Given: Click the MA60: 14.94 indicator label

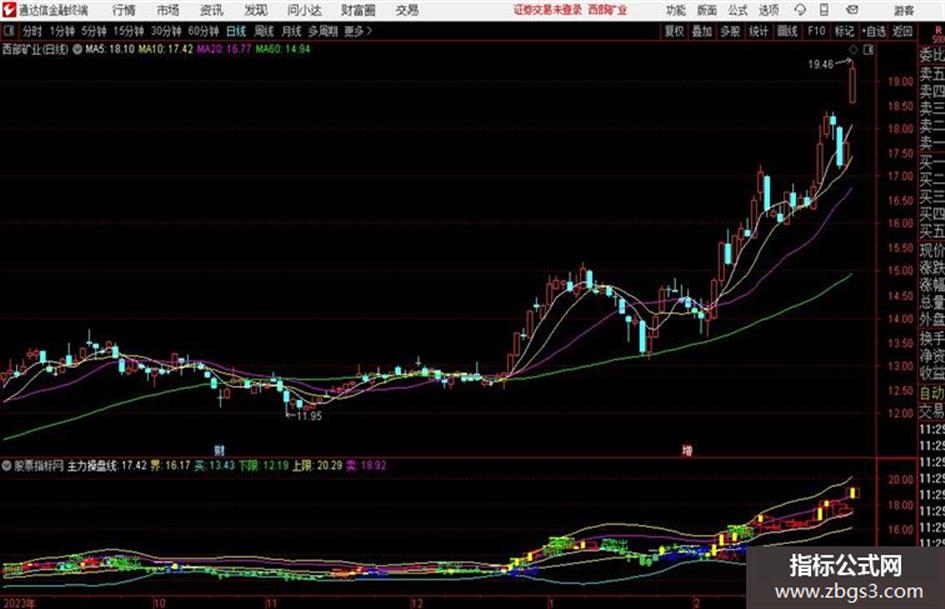Looking at the screenshot, I should tap(282, 49).
